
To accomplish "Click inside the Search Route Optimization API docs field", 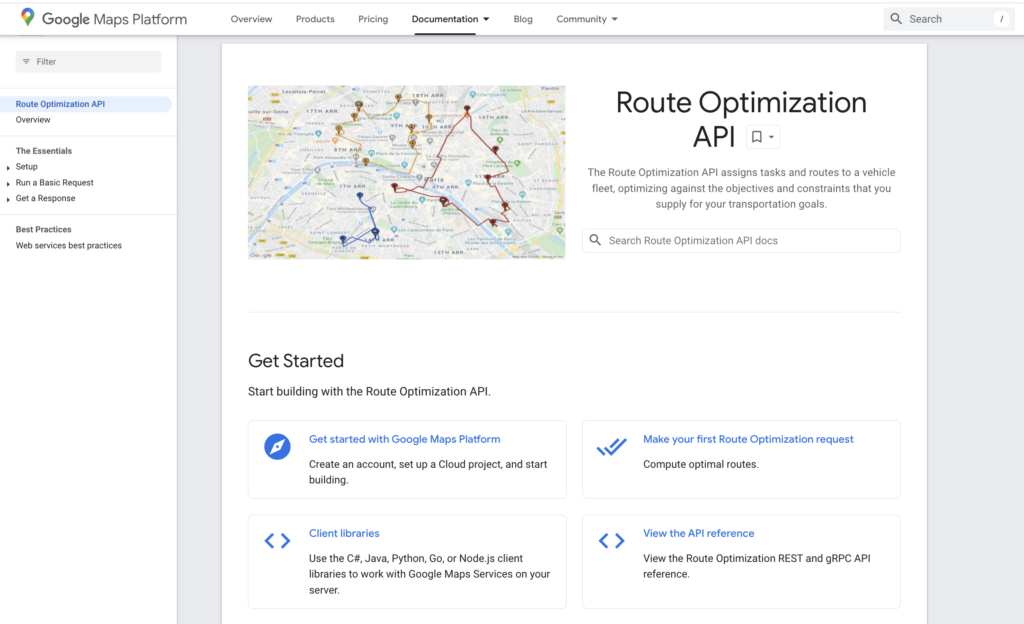I will (x=740, y=240).
